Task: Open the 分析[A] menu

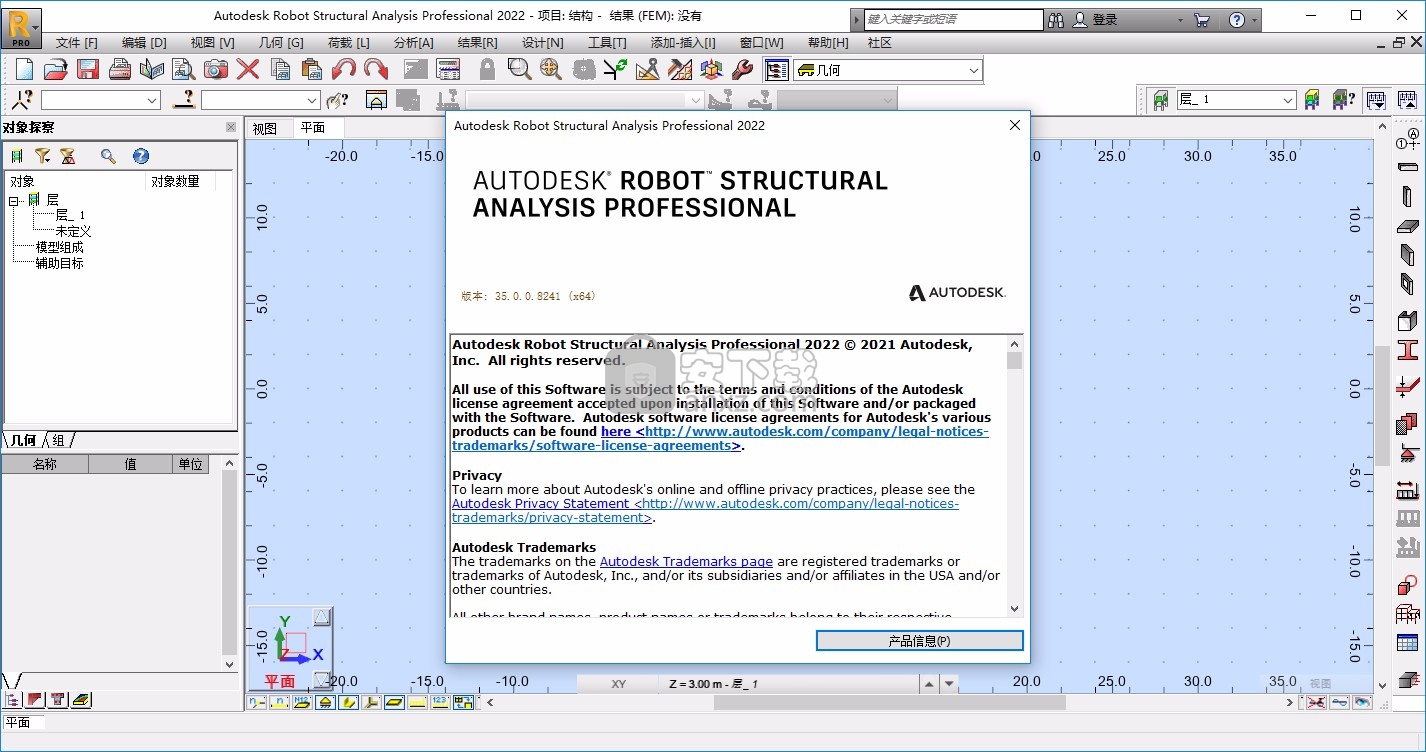Action: pyautogui.click(x=414, y=42)
